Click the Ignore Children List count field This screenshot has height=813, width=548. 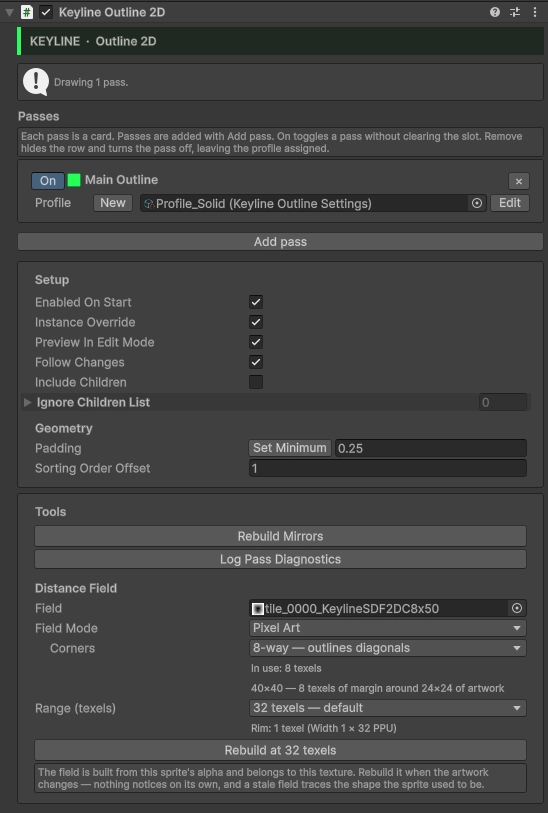(502, 402)
